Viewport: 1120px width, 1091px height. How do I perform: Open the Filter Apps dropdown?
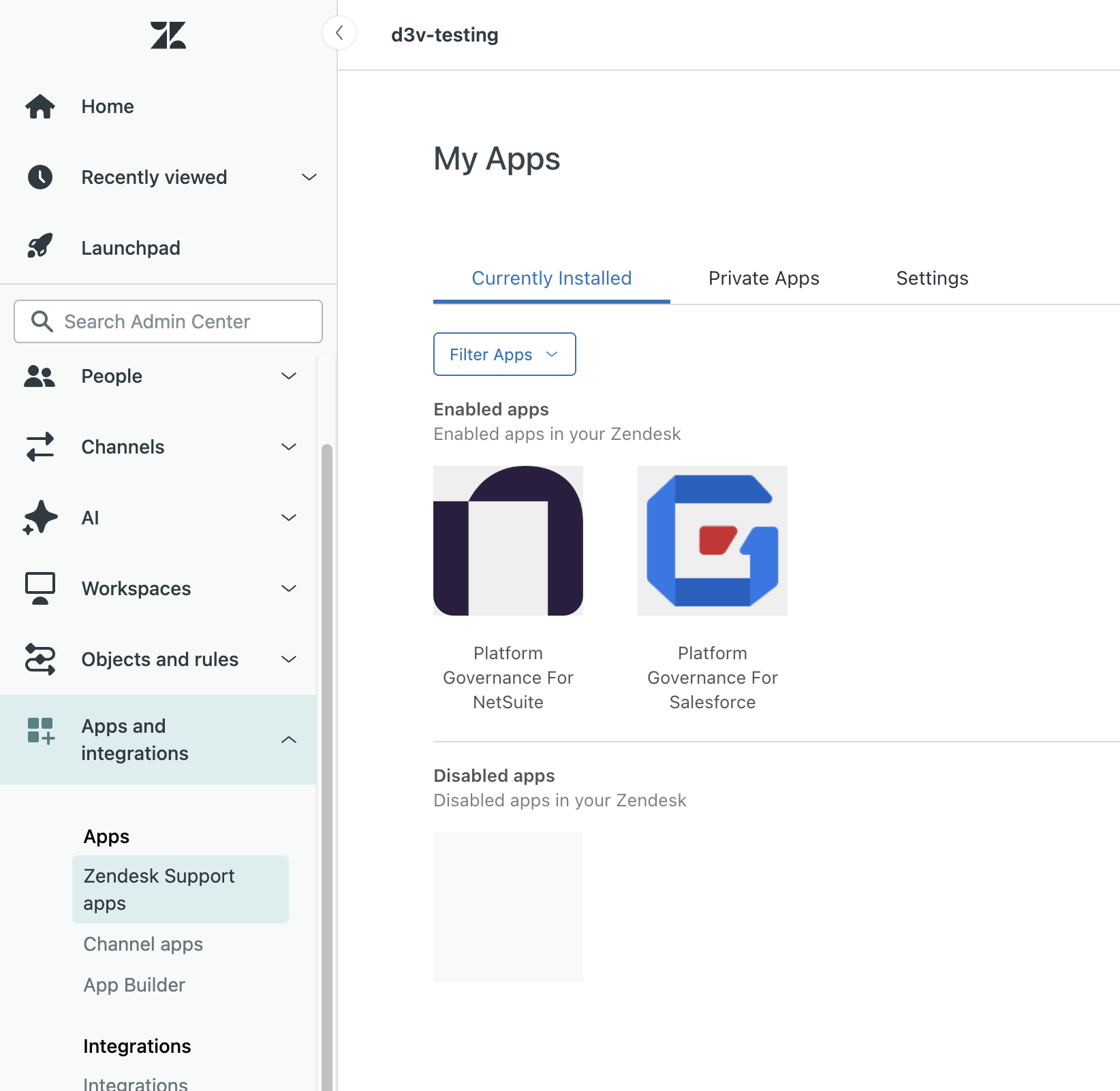click(x=504, y=354)
